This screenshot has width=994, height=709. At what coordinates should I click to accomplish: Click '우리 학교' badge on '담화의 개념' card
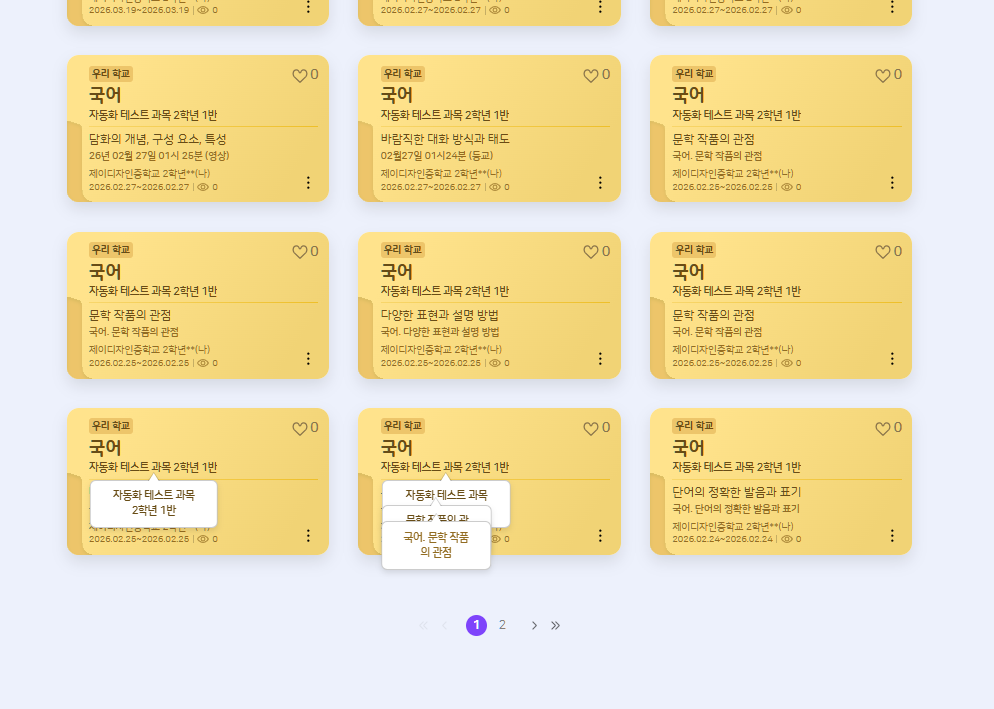(111, 74)
